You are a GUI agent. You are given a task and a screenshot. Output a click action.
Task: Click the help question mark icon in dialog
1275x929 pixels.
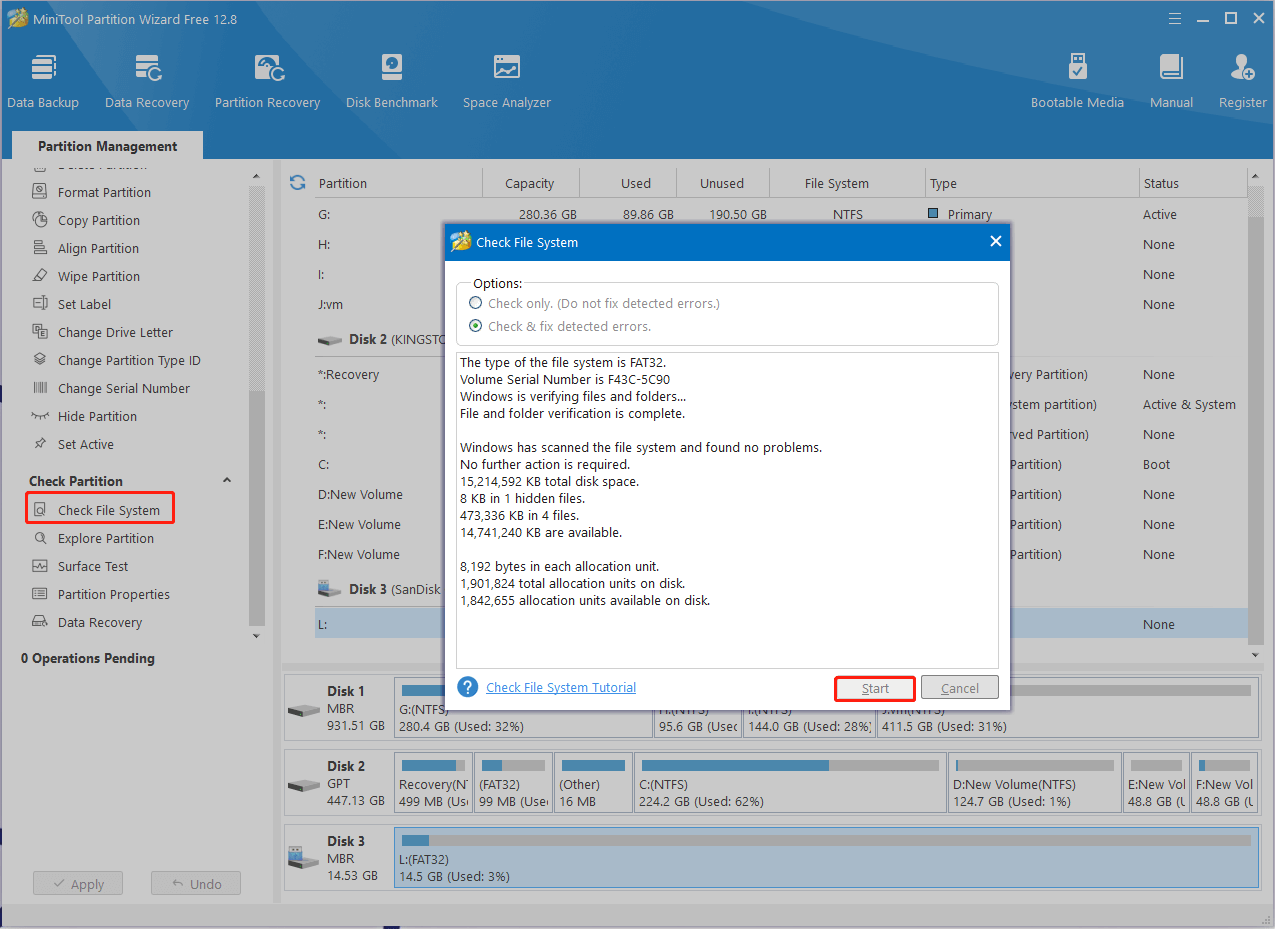(x=467, y=687)
